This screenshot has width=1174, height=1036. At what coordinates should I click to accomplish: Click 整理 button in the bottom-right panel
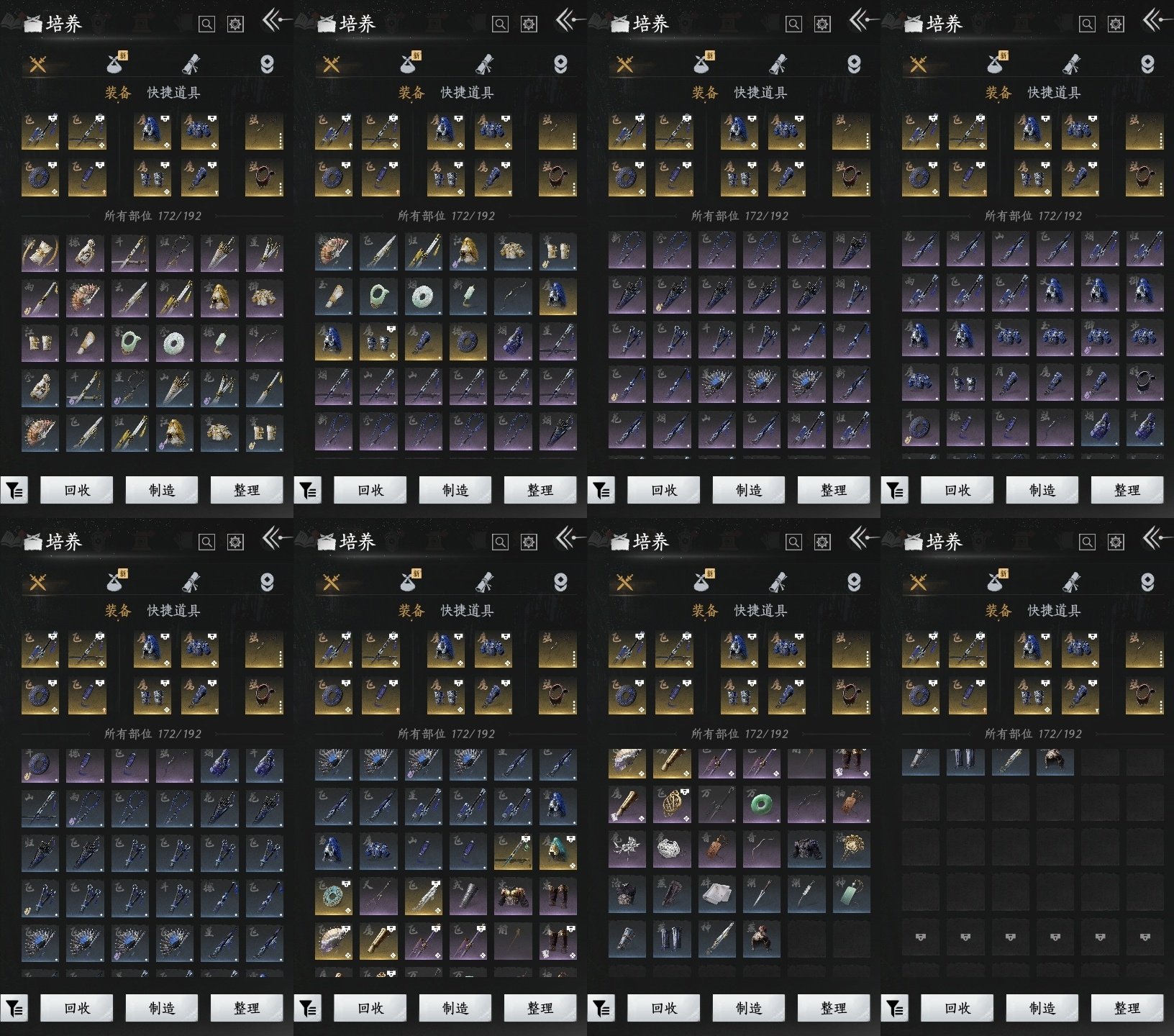click(x=1127, y=1008)
